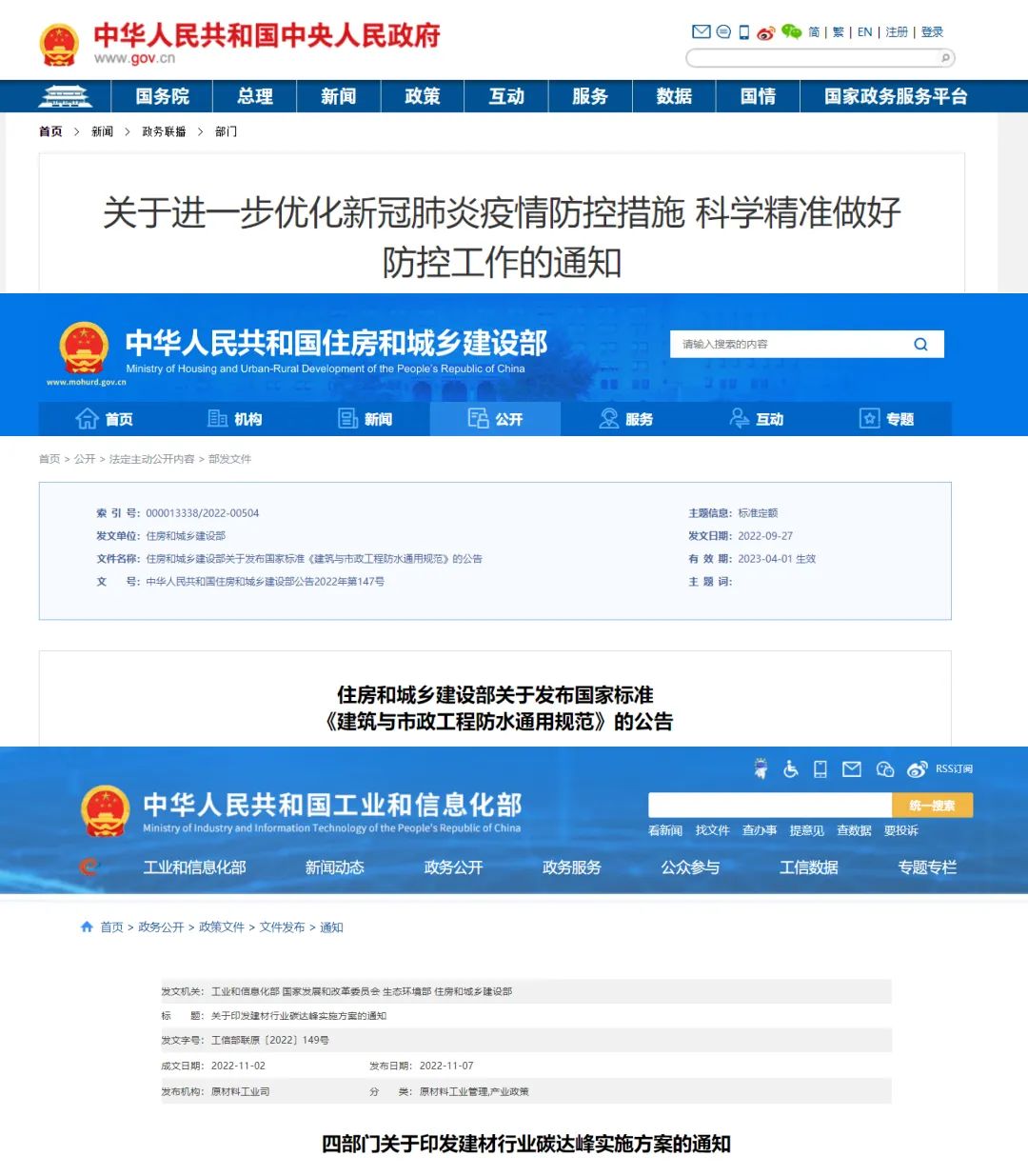Click the mobile phone icon on MIIT header
This screenshot has height=1176, width=1028.
[820, 769]
